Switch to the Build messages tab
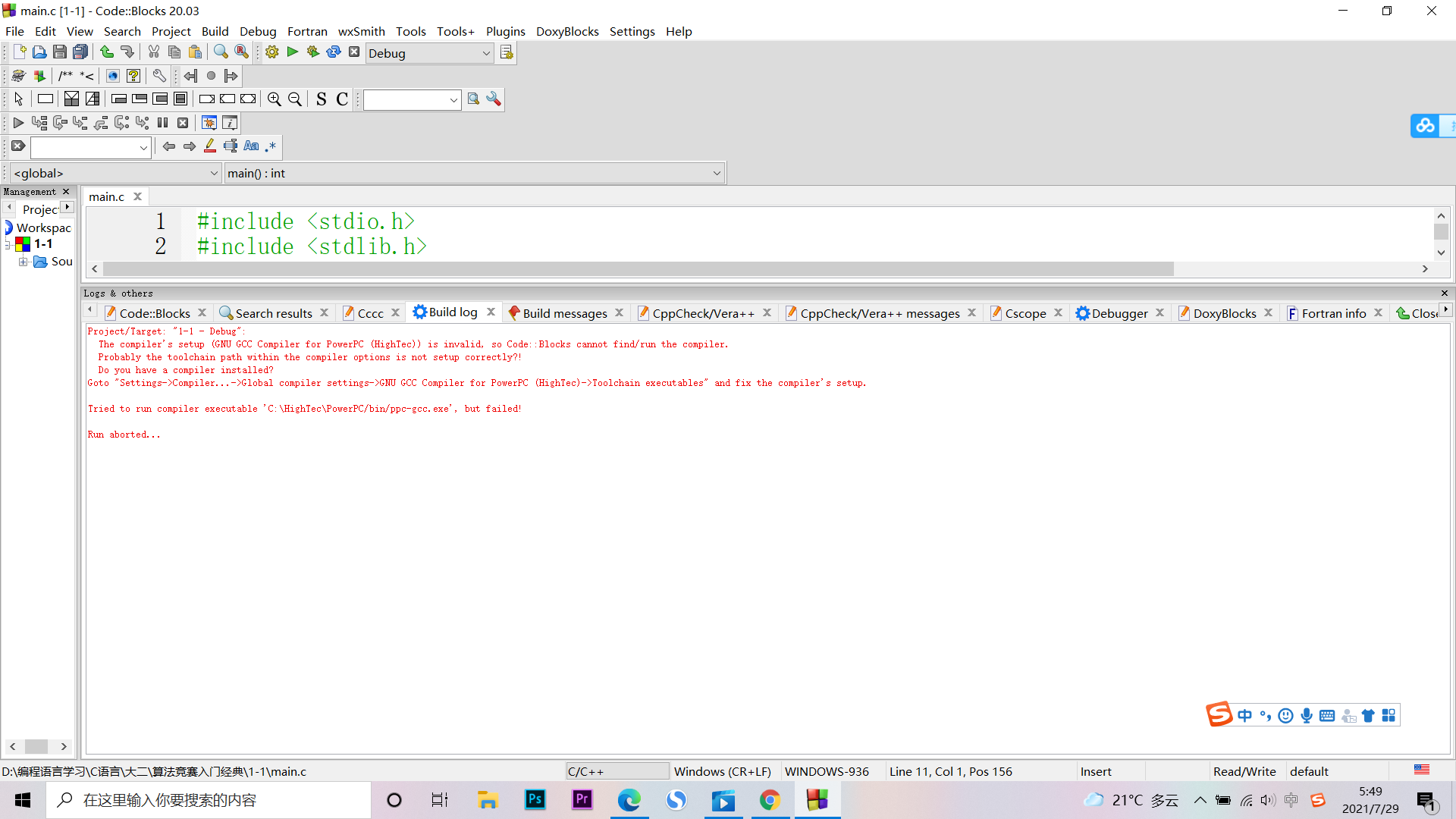Image resolution: width=1456 pixels, height=819 pixels. click(x=564, y=313)
